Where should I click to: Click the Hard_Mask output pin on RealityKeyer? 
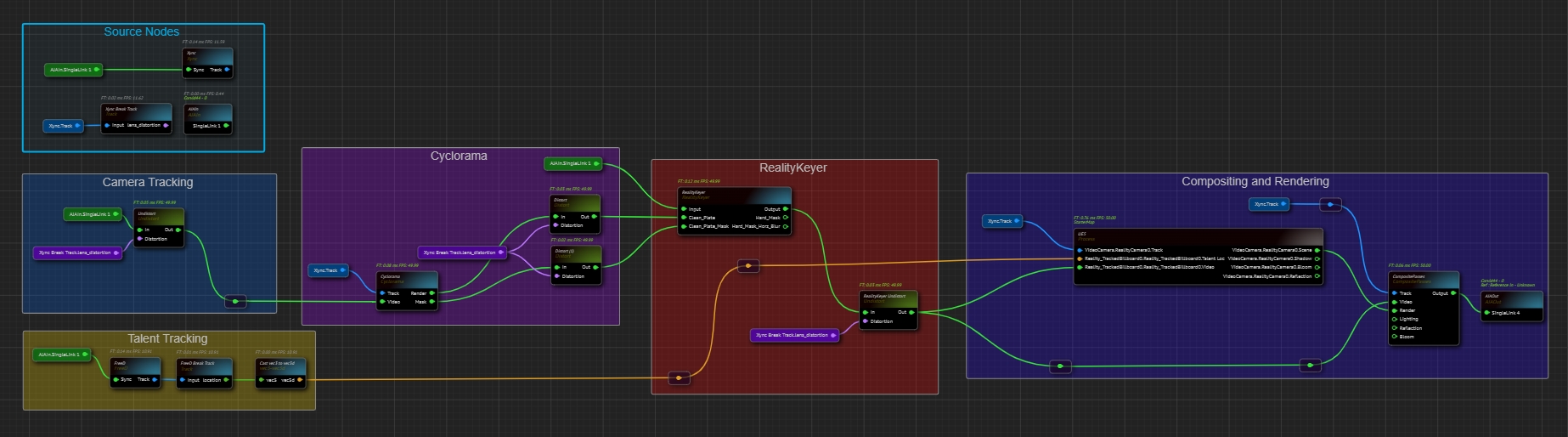(x=785, y=218)
